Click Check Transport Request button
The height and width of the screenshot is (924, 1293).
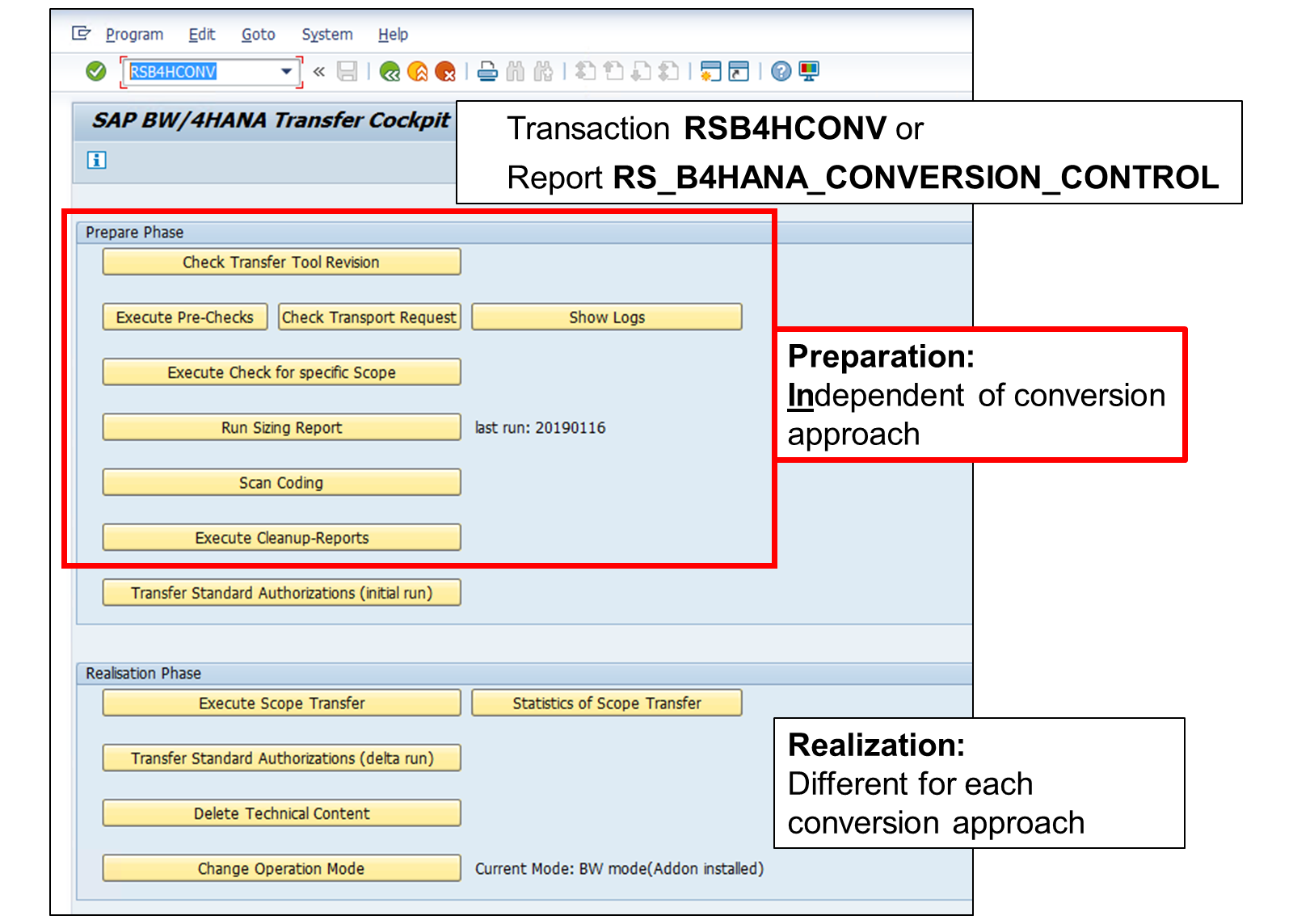[x=369, y=317]
